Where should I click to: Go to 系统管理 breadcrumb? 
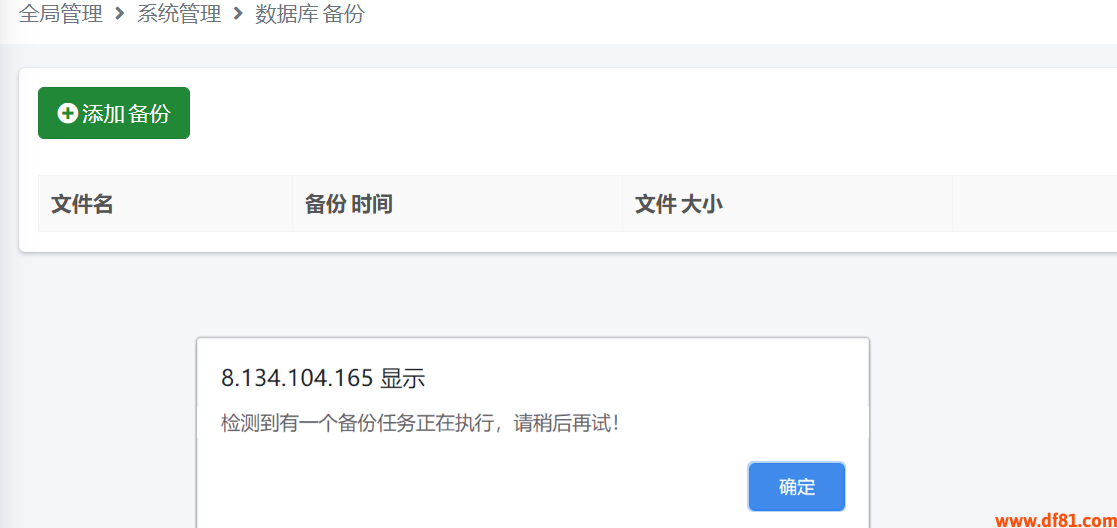coord(179,14)
